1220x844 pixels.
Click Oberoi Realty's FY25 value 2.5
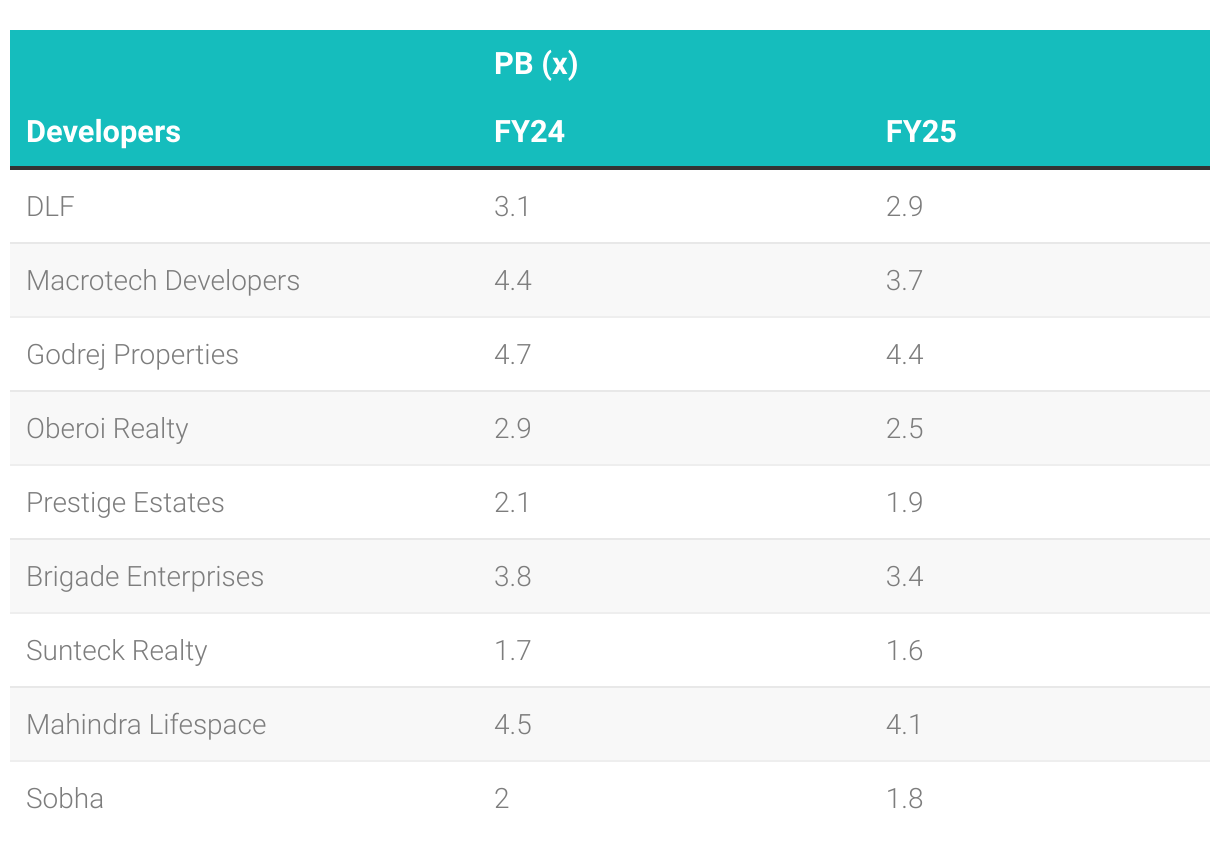pyautogui.click(x=904, y=428)
